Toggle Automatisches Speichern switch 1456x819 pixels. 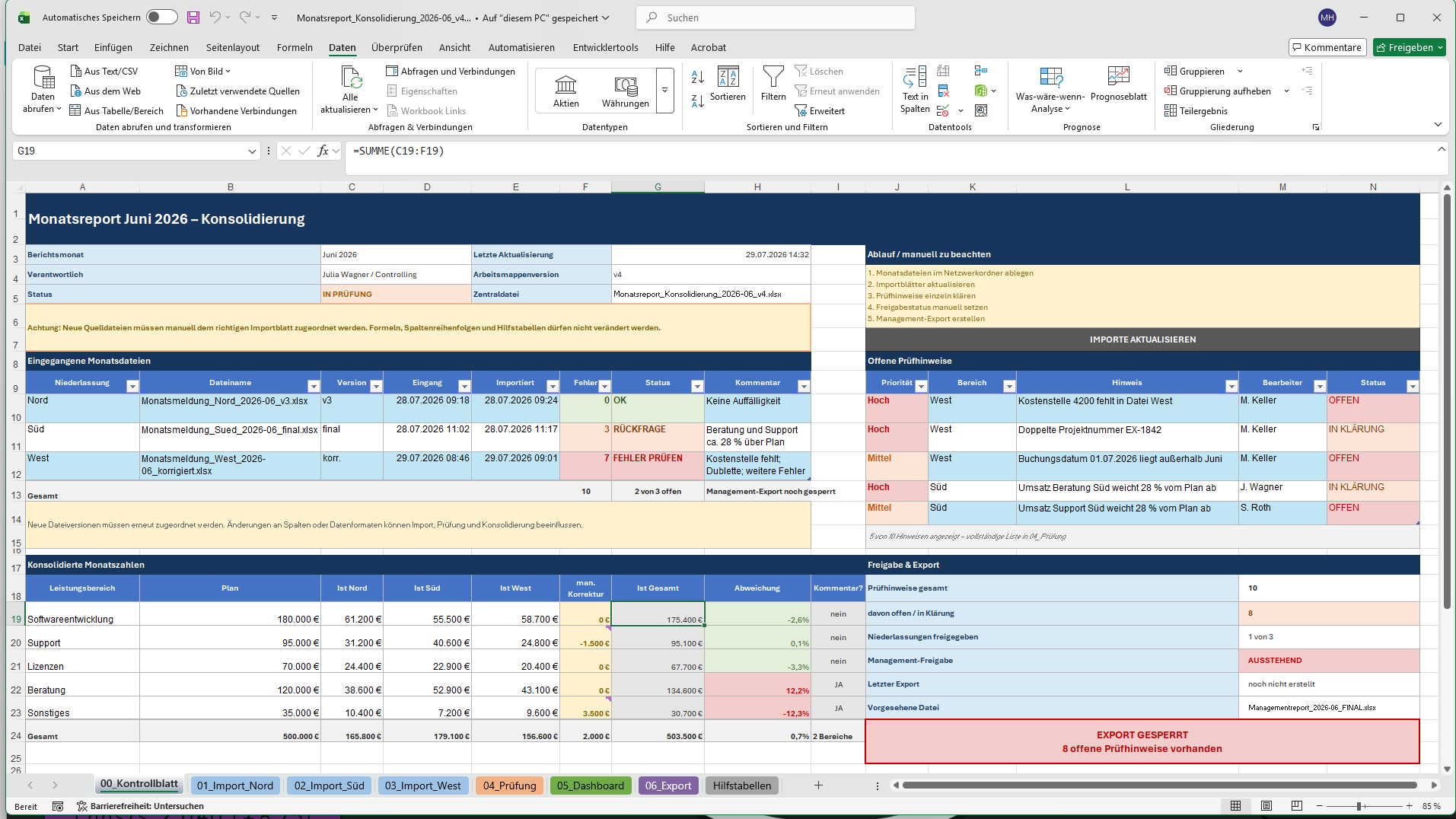click(162, 17)
